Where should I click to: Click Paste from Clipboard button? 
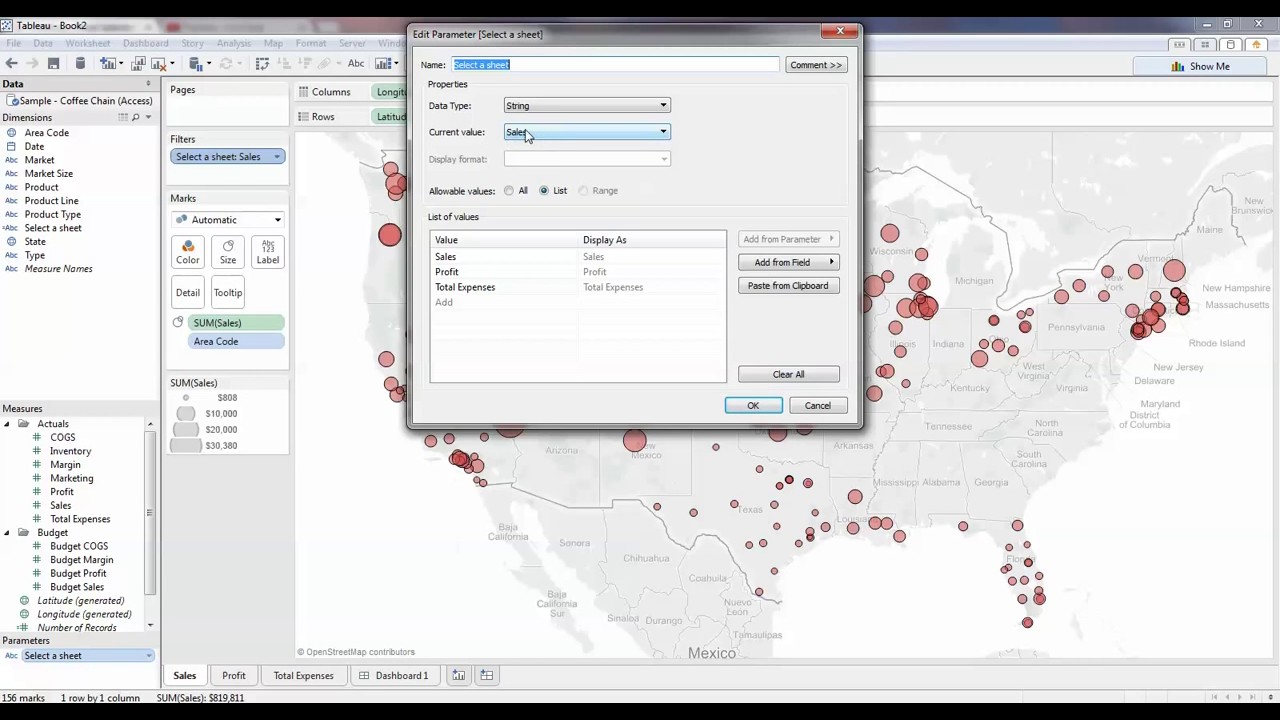pos(788,286)
